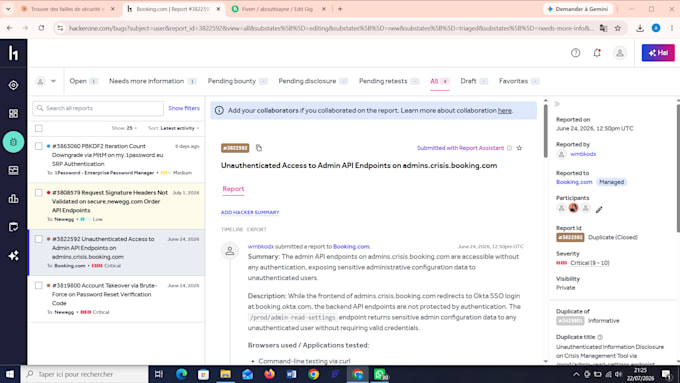Viewport: 680px width, 383px height.
Task: Open the user profile avatar in header
Action: tap(620, 53)
